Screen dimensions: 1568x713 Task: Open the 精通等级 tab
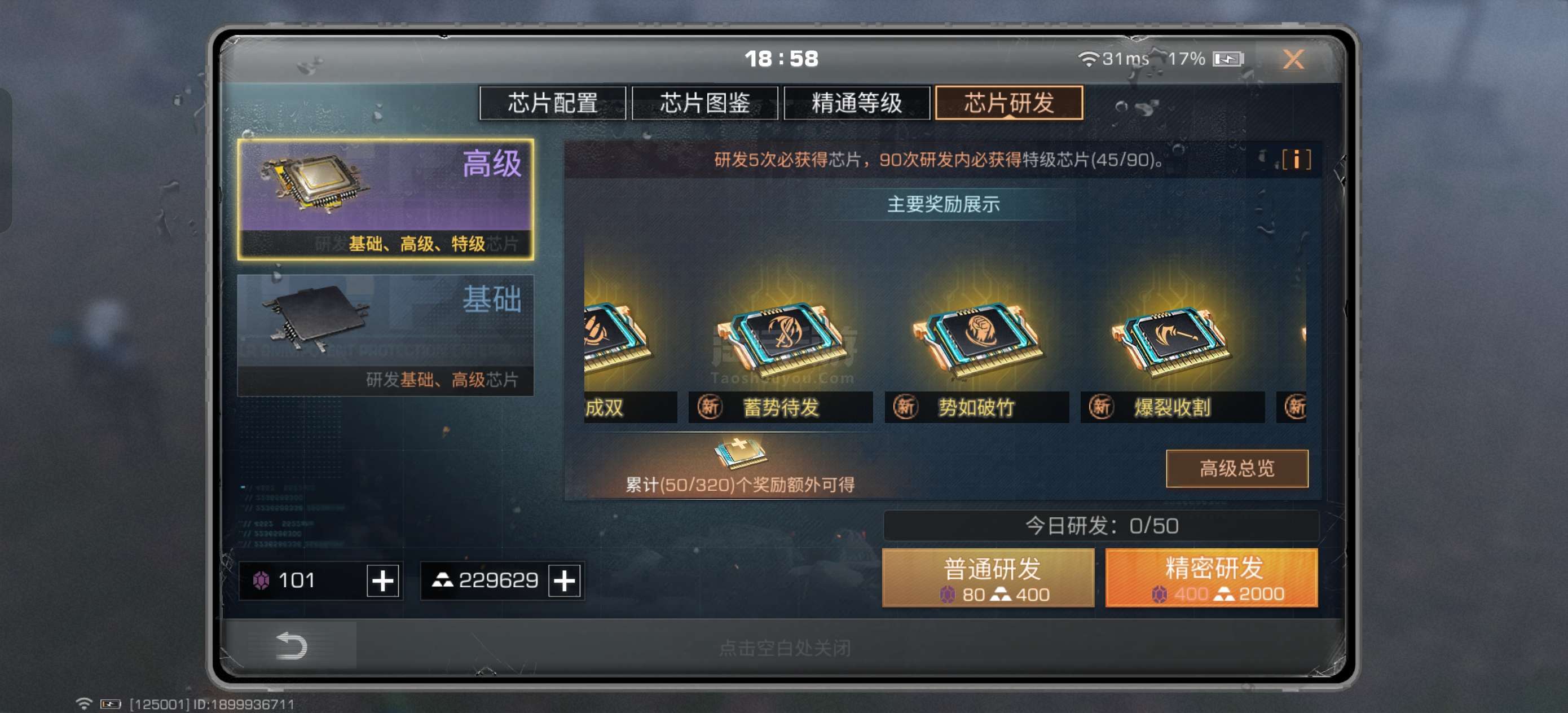857,103
